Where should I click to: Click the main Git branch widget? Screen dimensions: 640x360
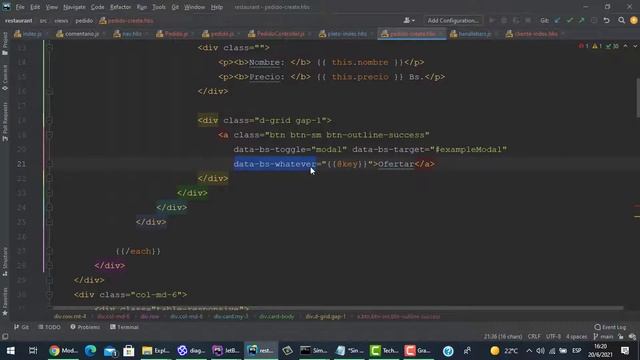[603, 337]
